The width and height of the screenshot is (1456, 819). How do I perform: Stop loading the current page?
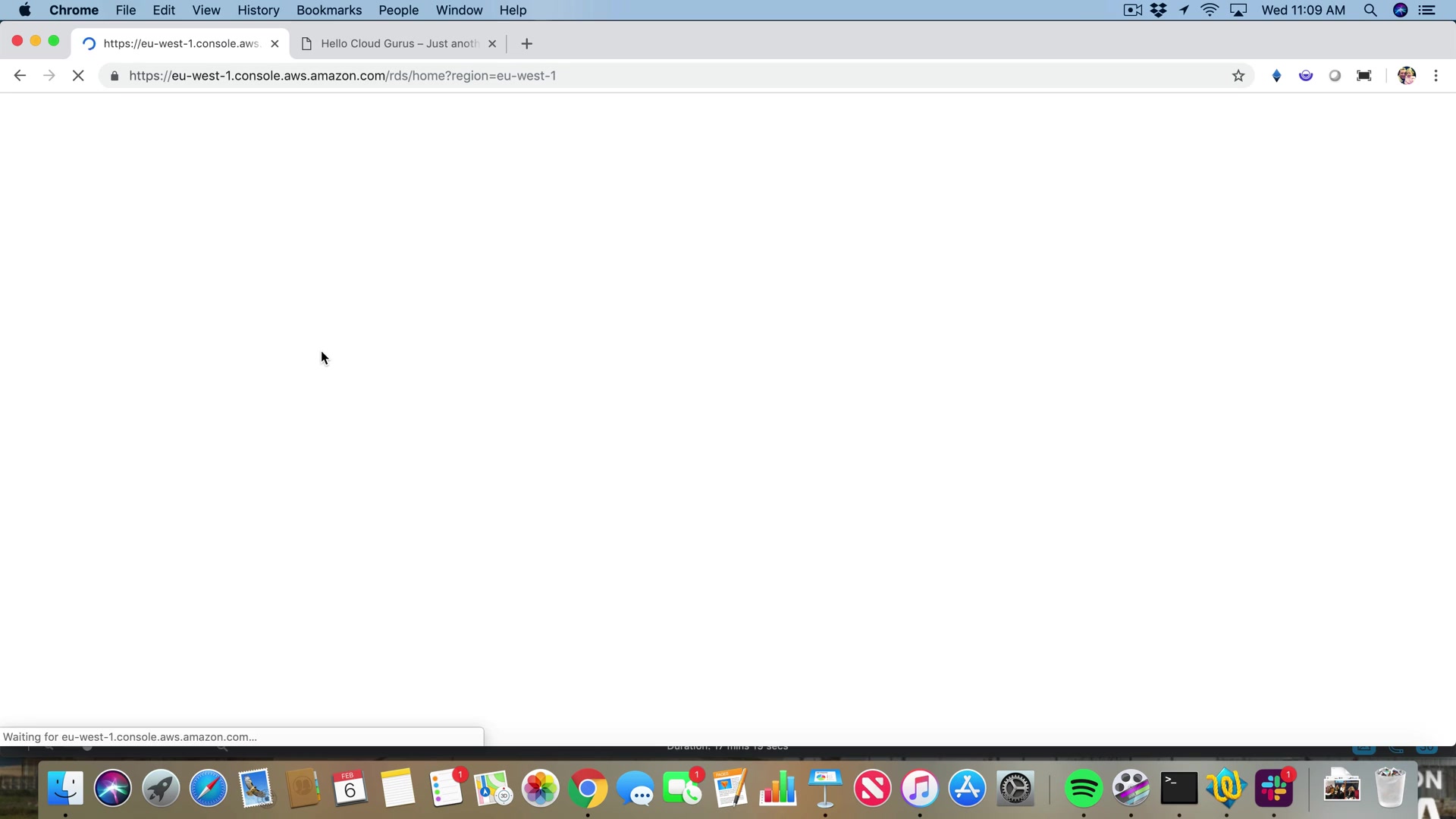(x=78, y=76)
